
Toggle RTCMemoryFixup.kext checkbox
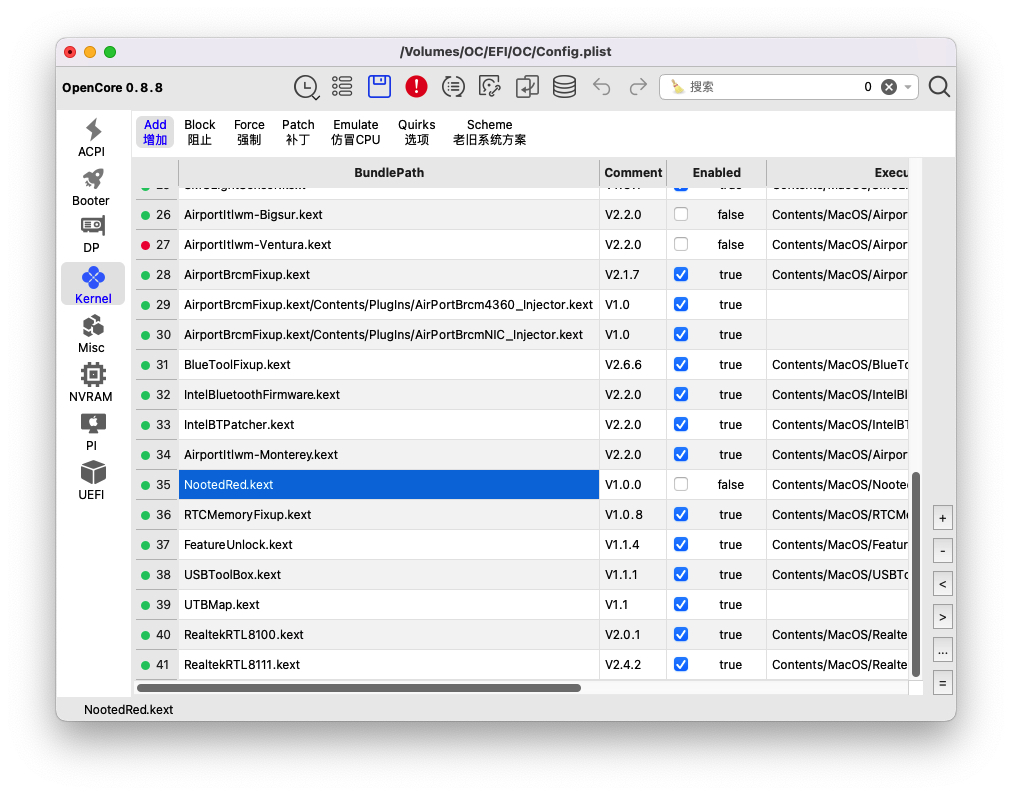click(x=681, y=514)
